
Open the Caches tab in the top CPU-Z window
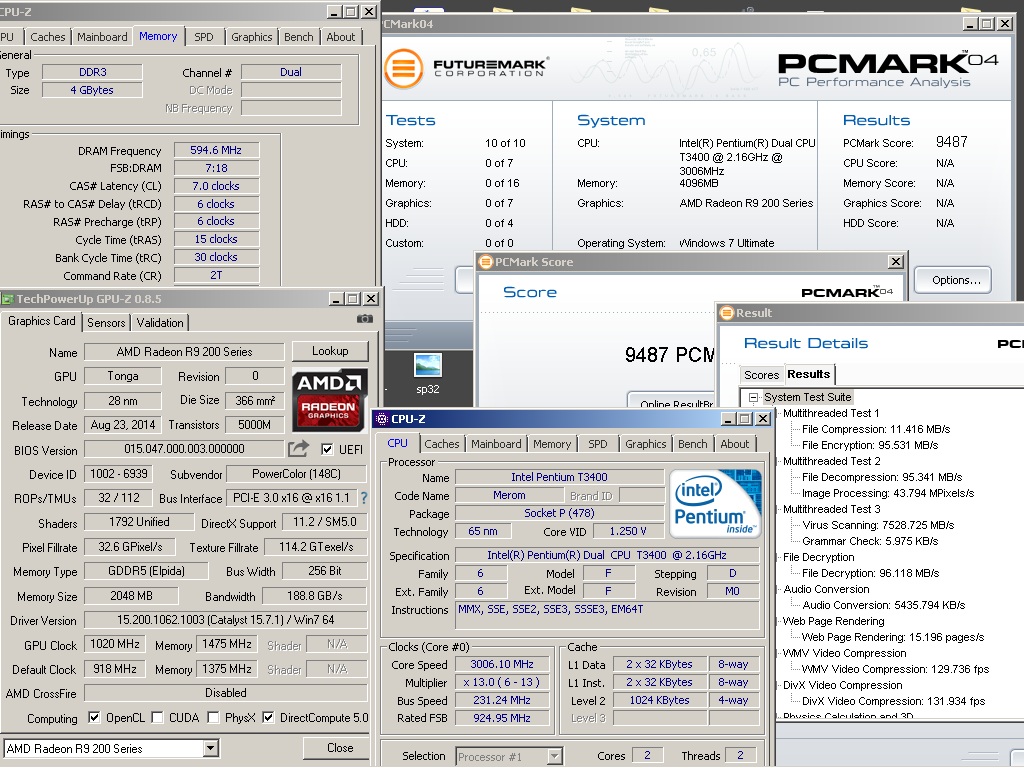48,37
